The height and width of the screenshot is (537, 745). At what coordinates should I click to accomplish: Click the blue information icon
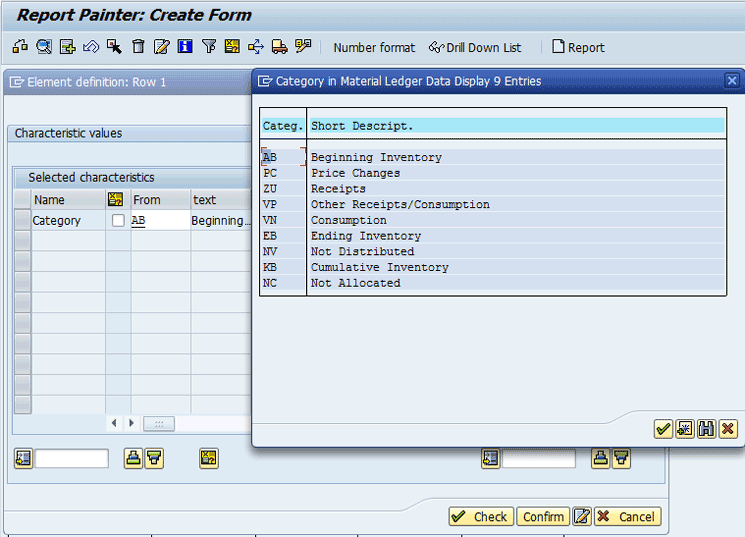coord(185,47)
